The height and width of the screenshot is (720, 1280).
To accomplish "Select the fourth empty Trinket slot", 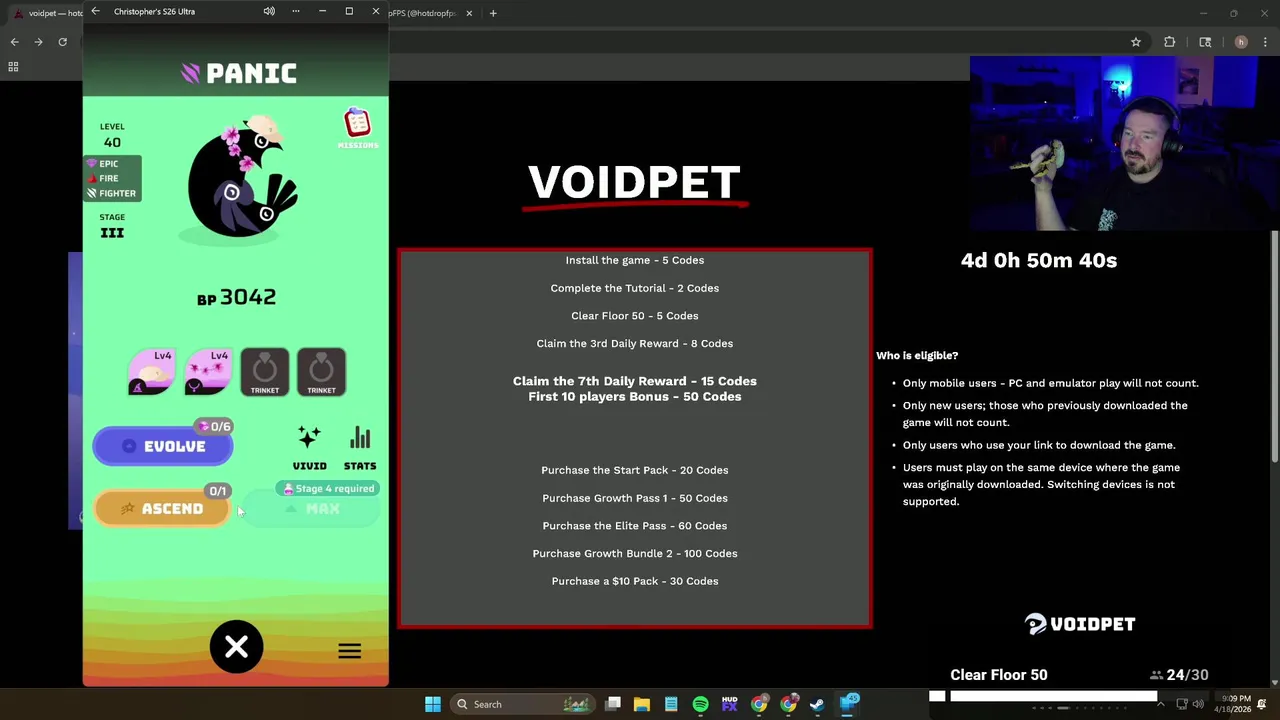I will 321,372.
